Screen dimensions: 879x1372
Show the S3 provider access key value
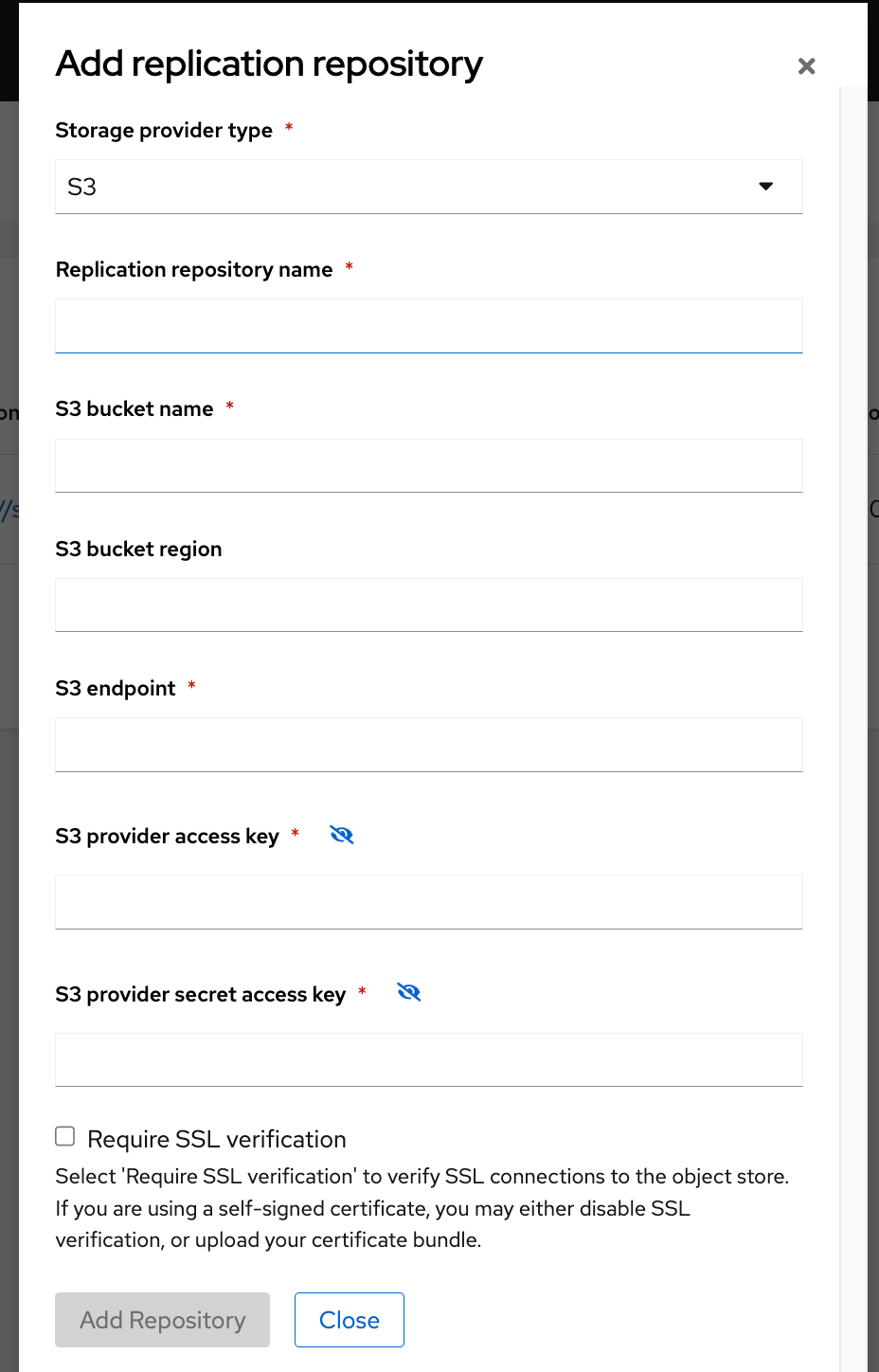[x=342, y=835]
